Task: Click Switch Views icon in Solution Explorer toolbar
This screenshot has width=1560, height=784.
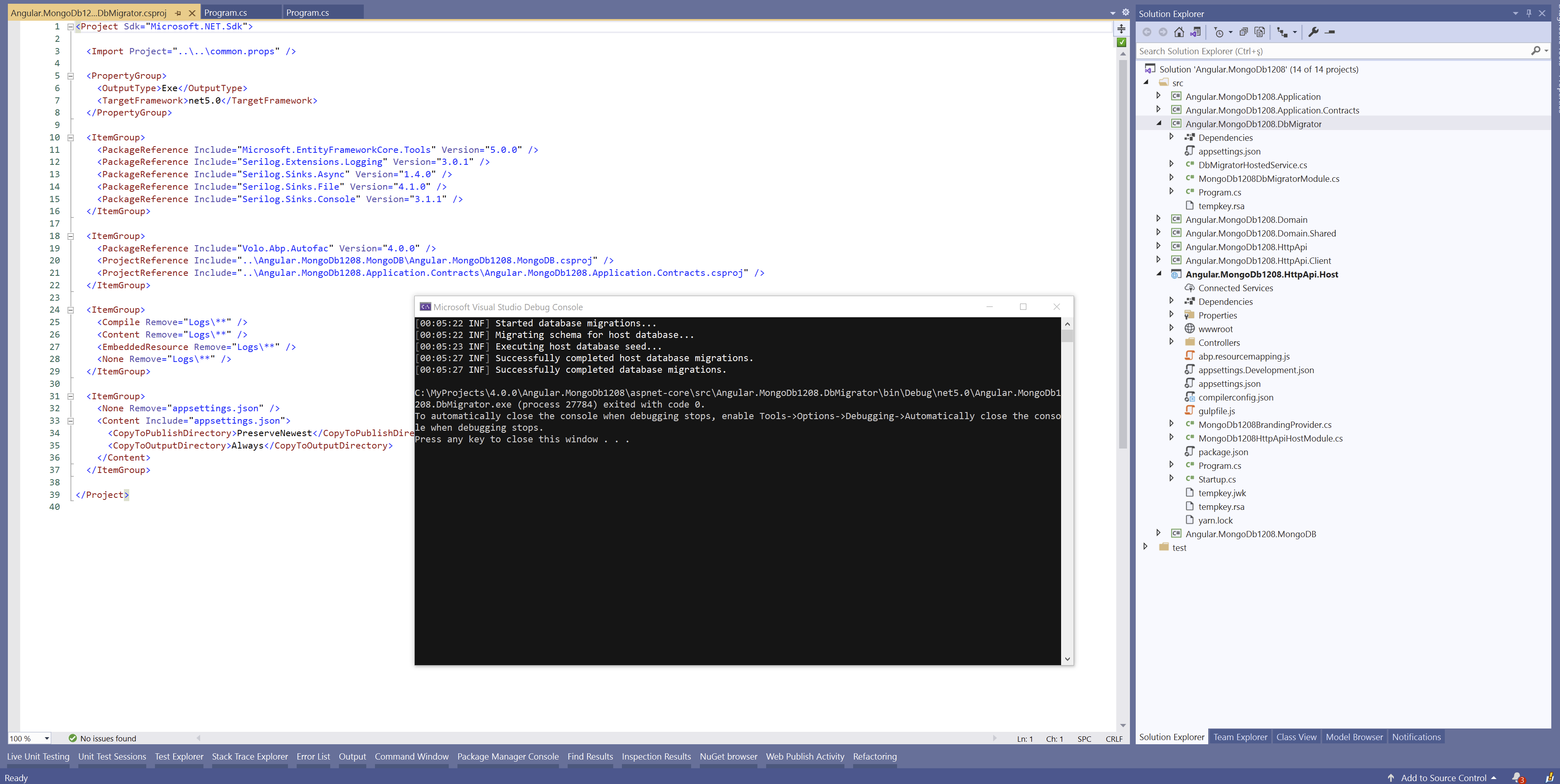Action: click(x=1195, y=32)
